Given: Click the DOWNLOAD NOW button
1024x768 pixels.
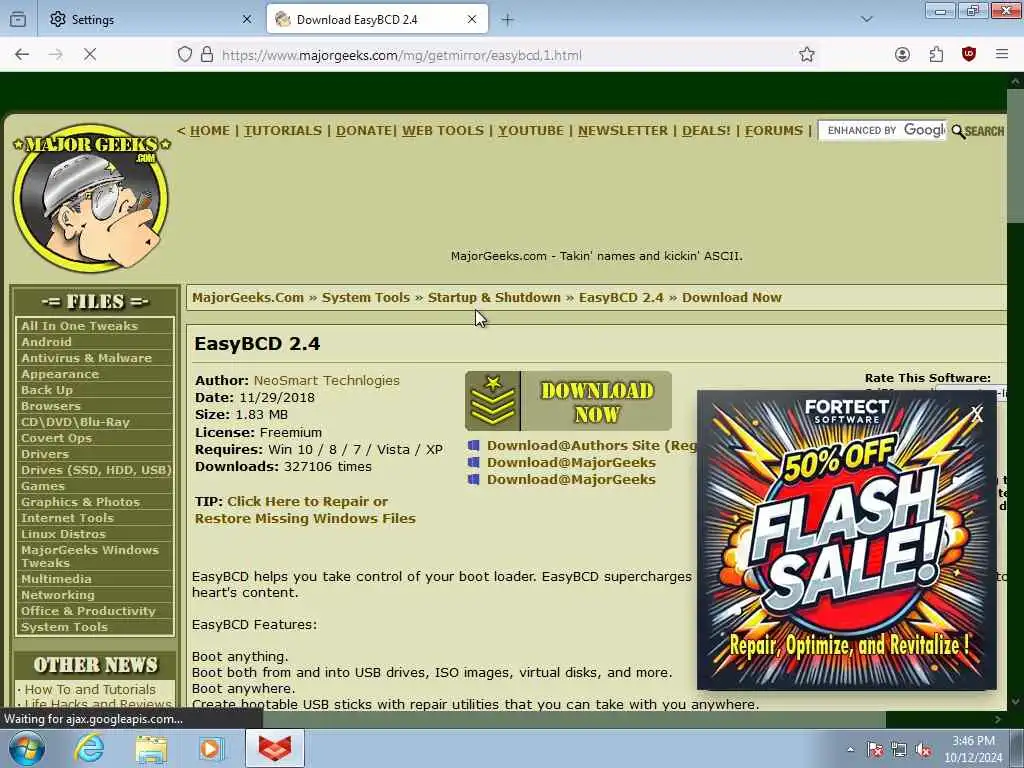Looking at the screenshot, I should (568, 401).
